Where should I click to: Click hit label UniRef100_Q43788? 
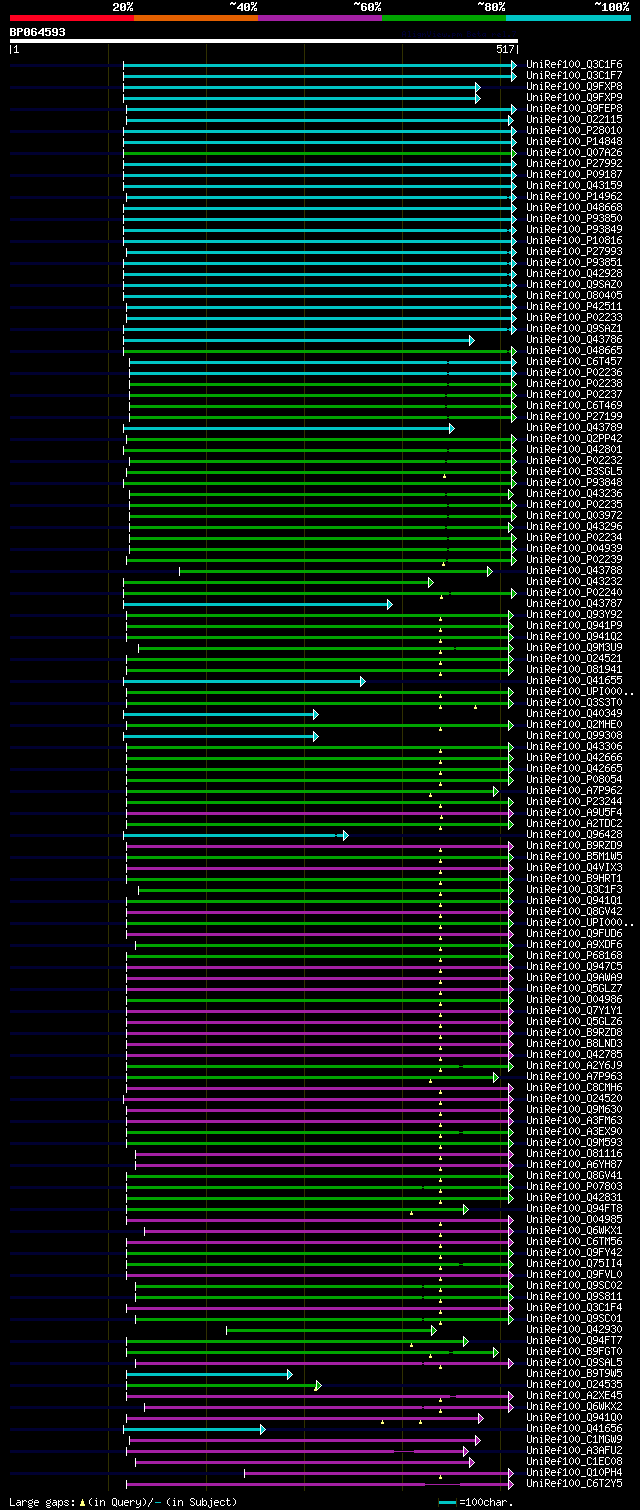[x=574, y=571]
